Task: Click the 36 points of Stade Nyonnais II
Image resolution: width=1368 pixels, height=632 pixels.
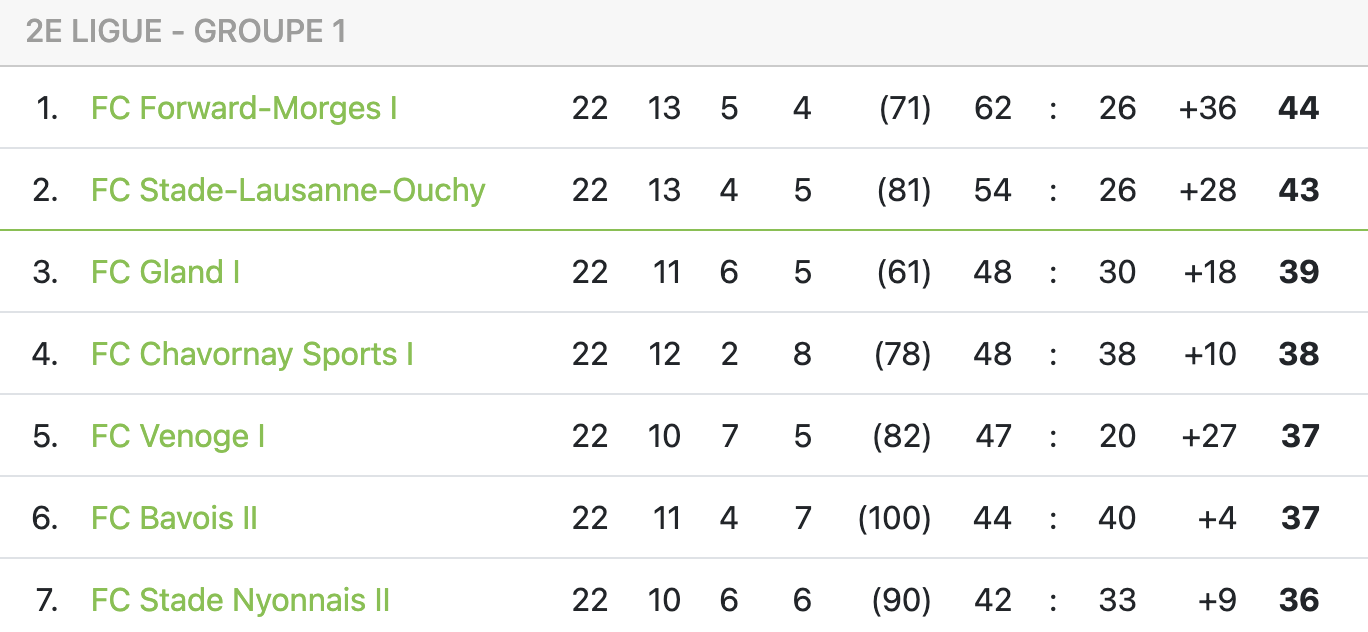Action: pyautogui.click(x=1299, y=600)
